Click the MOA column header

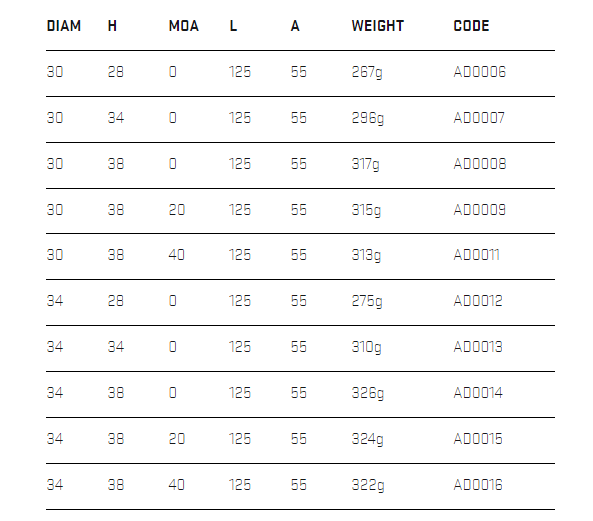(183, 26)
